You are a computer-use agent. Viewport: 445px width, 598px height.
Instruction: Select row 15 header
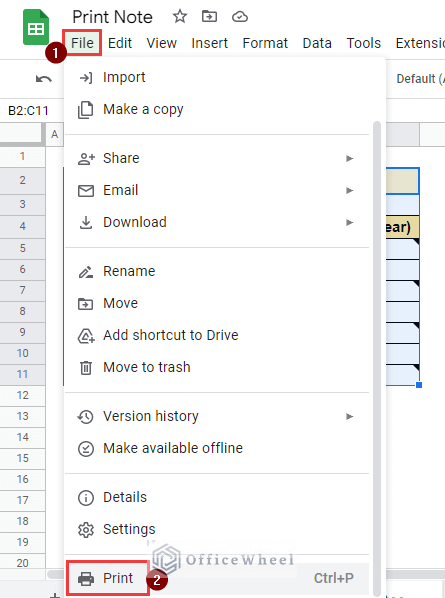point(22,458)
